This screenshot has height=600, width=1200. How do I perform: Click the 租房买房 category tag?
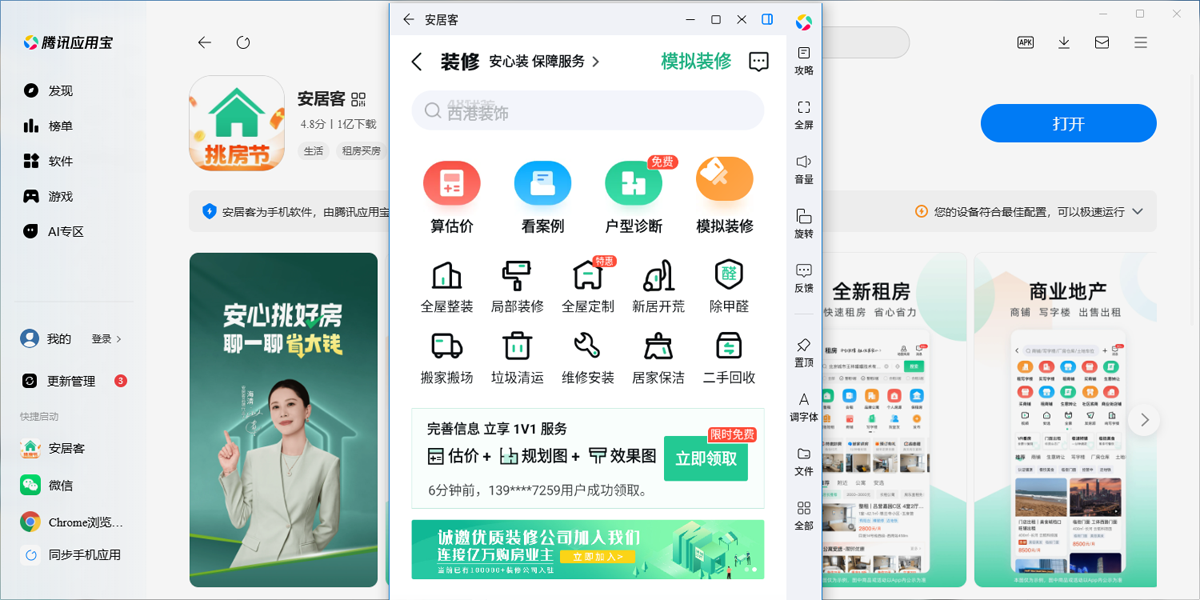point(361,151)
